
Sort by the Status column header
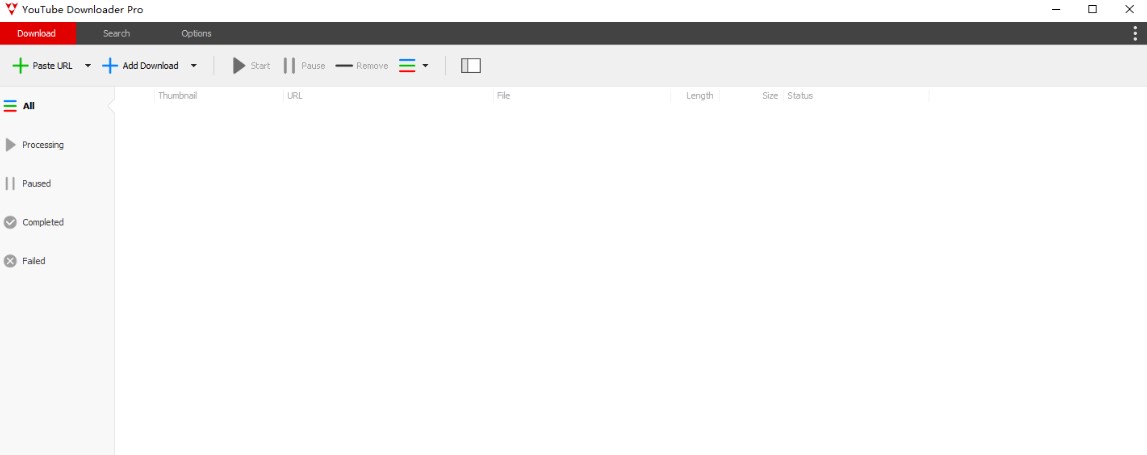point(800,96)
